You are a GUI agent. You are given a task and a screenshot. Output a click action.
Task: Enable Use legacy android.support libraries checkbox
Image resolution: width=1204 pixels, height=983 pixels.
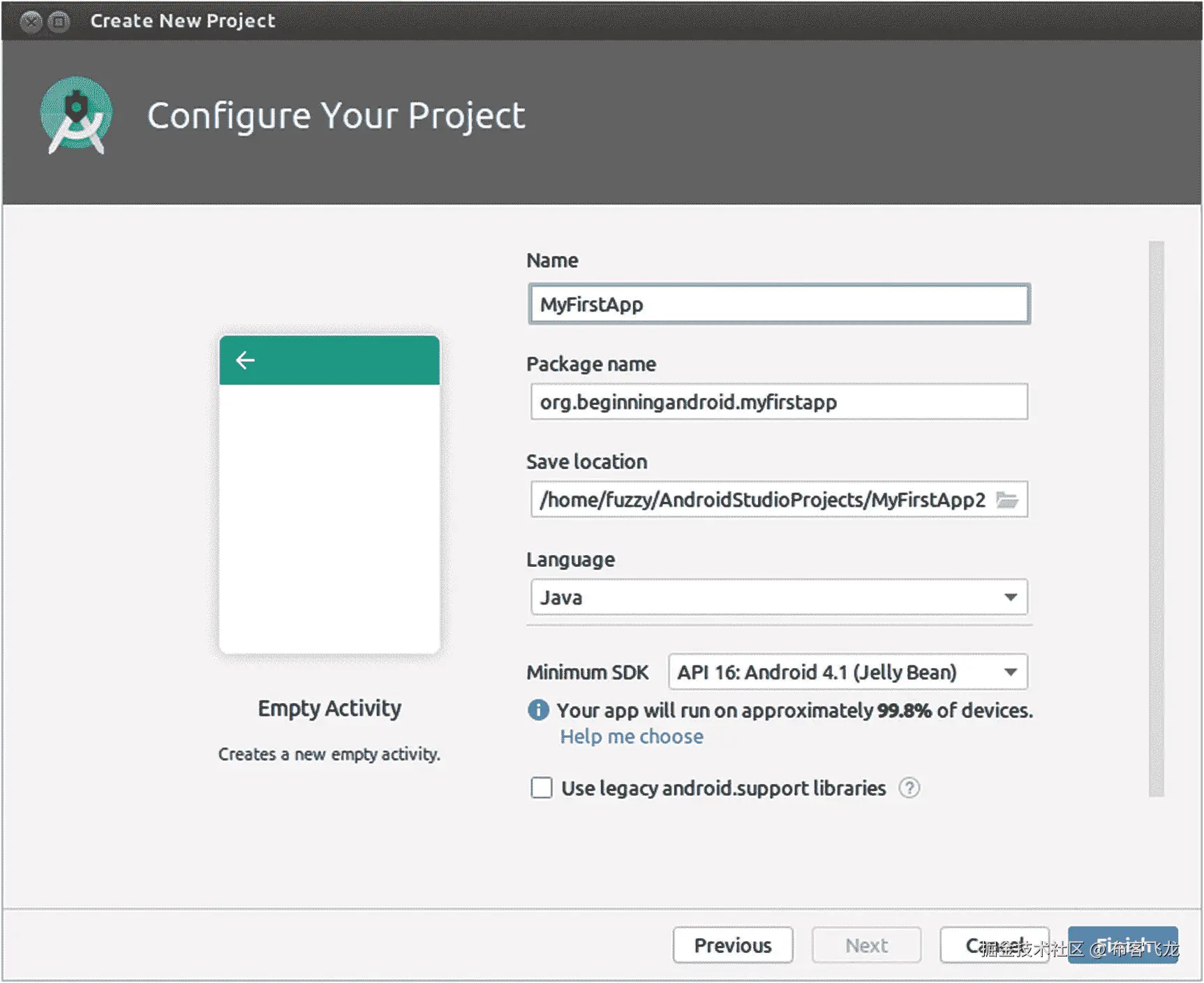click(541, 788)
